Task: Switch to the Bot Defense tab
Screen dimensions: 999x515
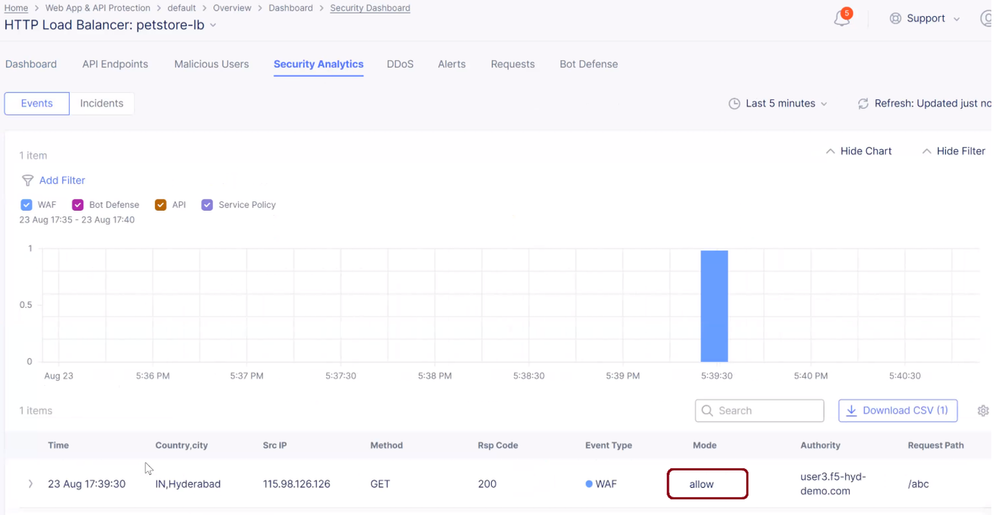Action: click(x=588, y=64)
